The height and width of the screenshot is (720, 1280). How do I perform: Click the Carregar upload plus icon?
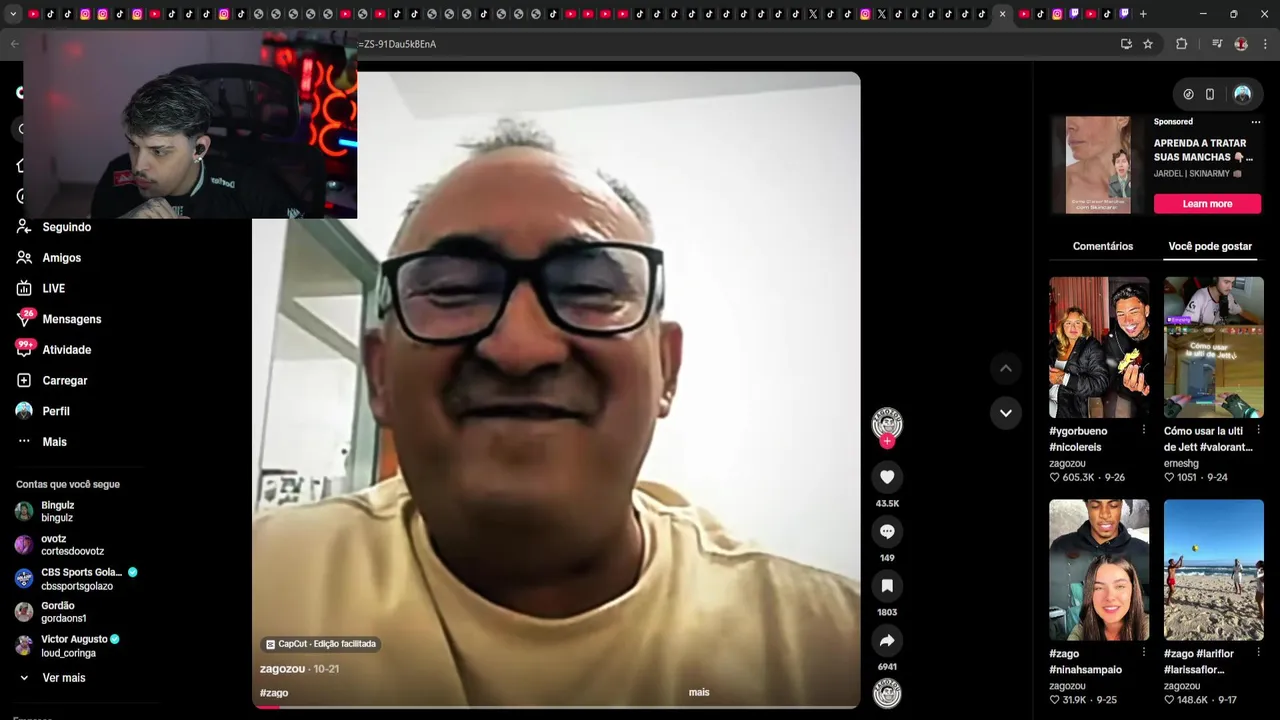[x=24, y=380]
